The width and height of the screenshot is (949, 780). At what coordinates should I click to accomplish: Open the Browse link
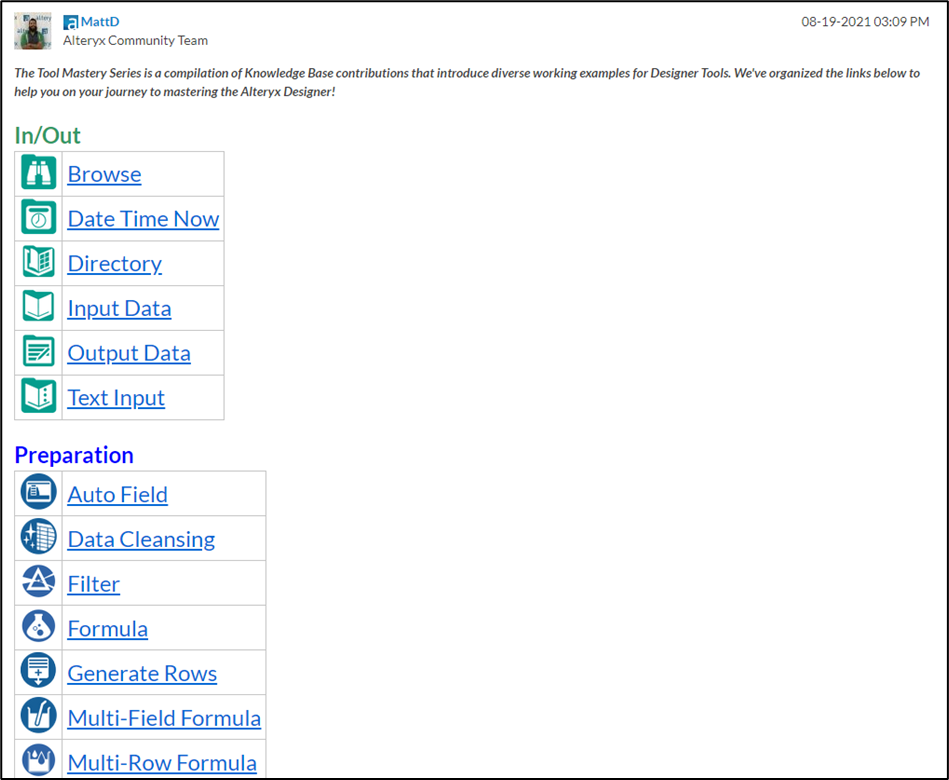point(104,174)
